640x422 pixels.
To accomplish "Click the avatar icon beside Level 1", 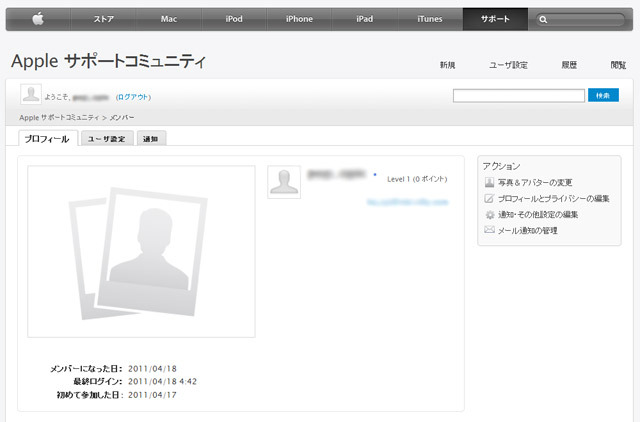I will [284, 182].
